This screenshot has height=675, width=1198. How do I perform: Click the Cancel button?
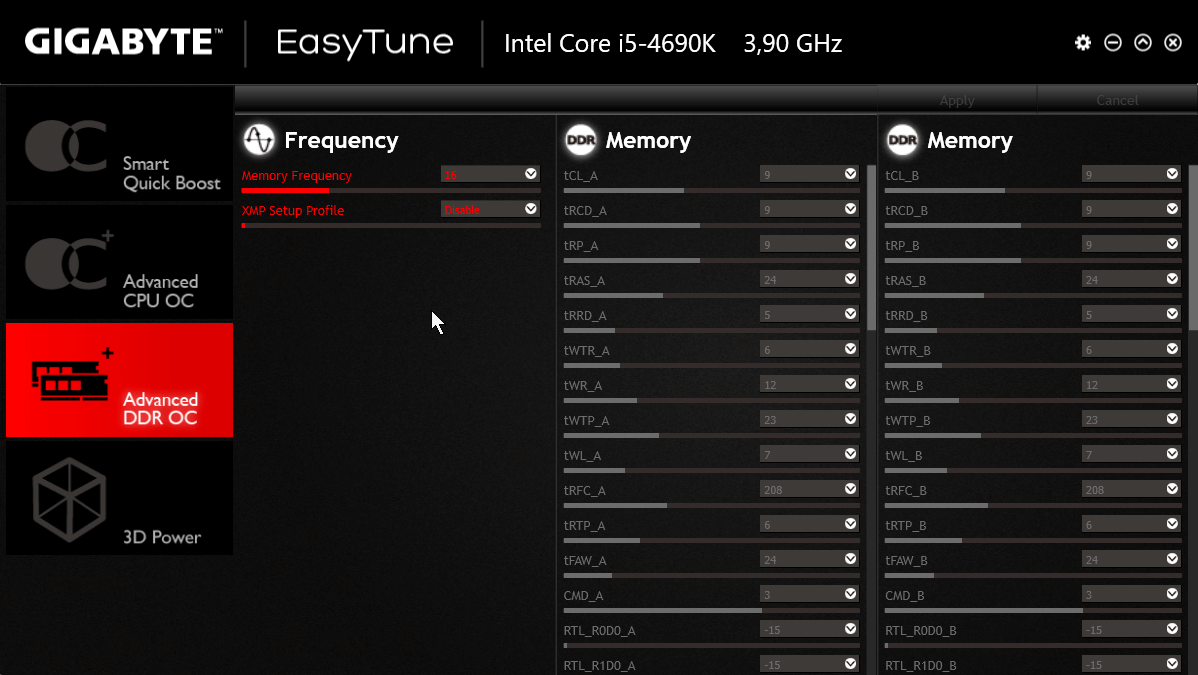(1117, 100)
